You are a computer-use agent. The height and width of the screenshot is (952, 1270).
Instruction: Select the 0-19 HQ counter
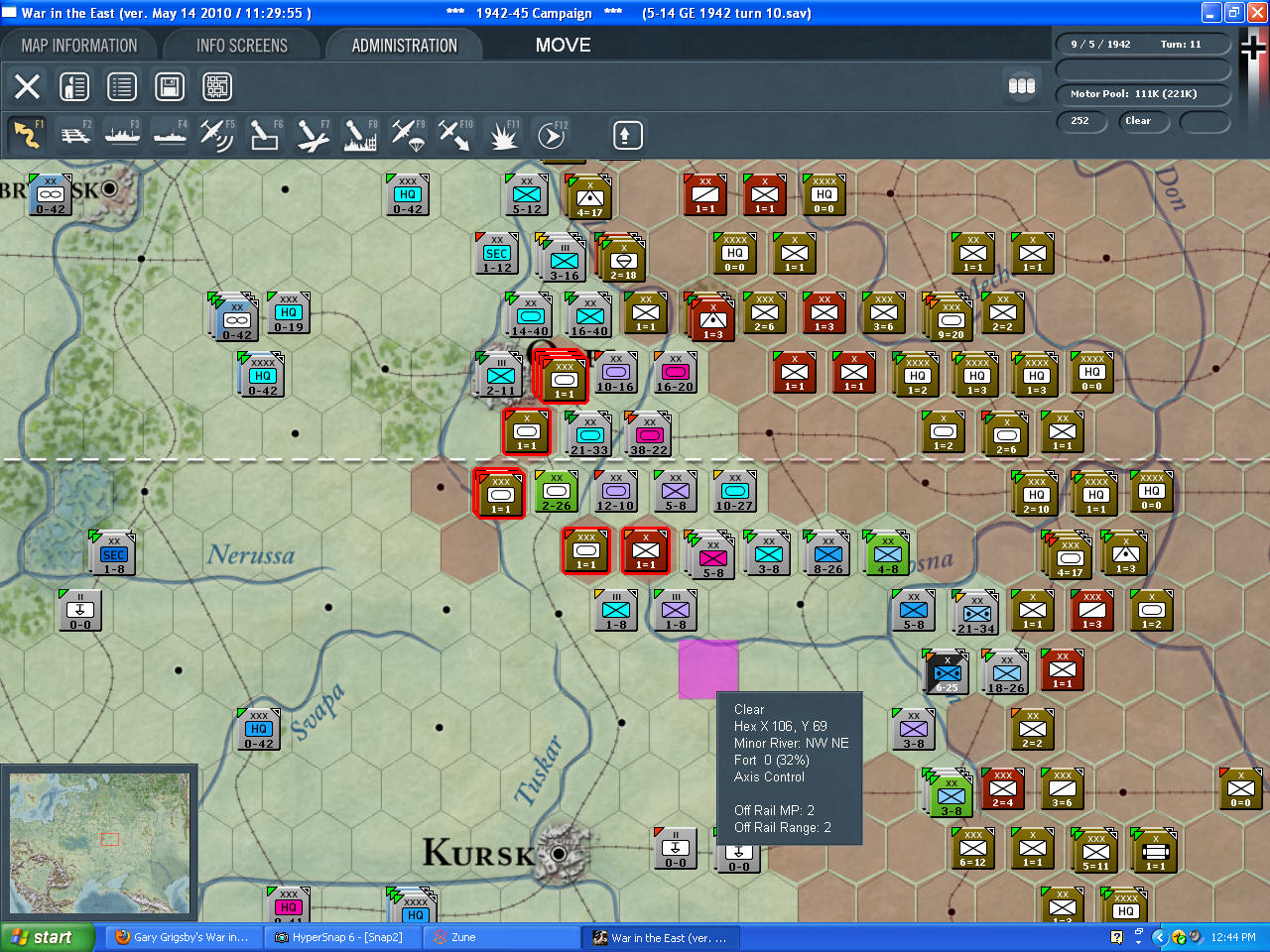pos(288,313)
